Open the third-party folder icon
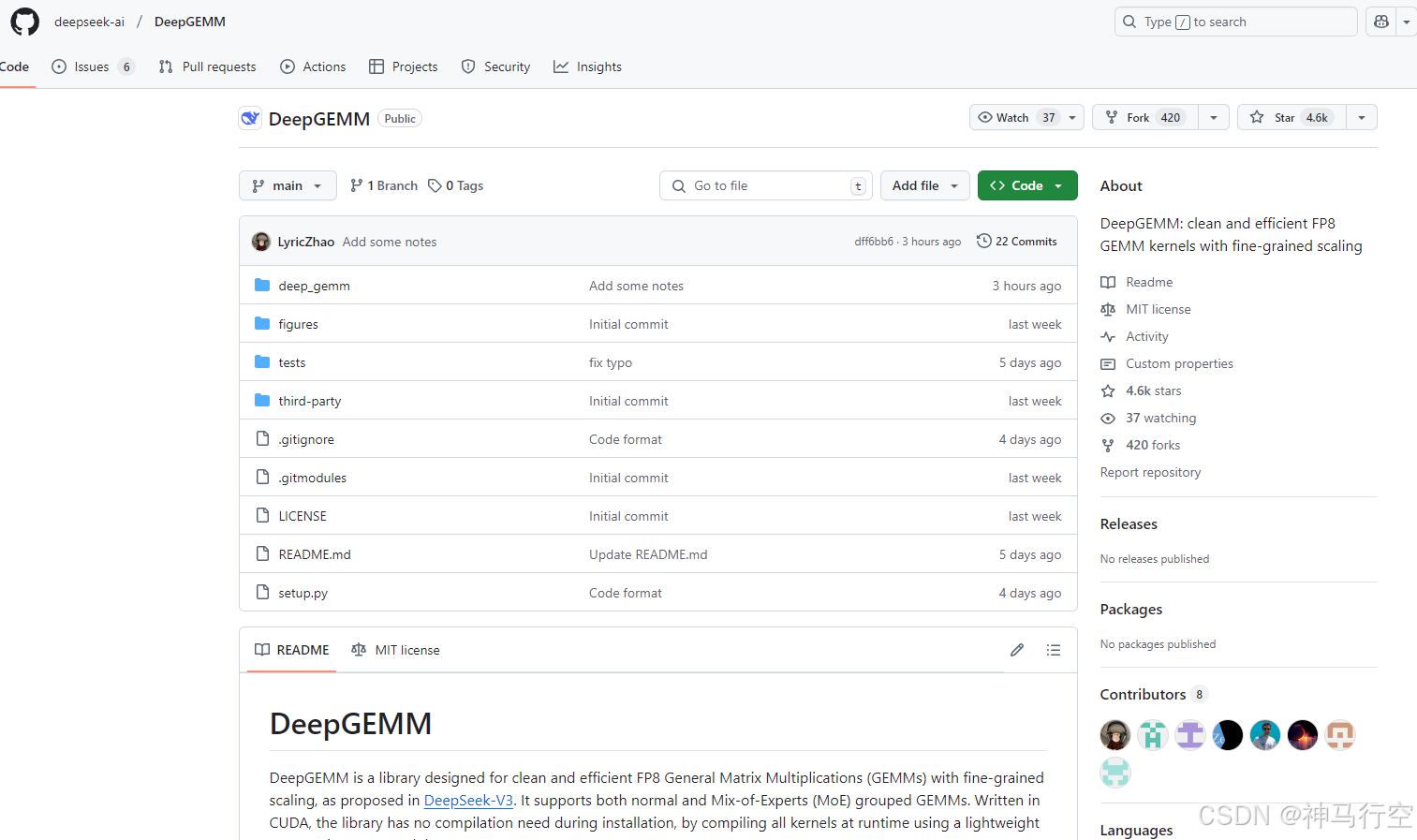 point(262,401)
